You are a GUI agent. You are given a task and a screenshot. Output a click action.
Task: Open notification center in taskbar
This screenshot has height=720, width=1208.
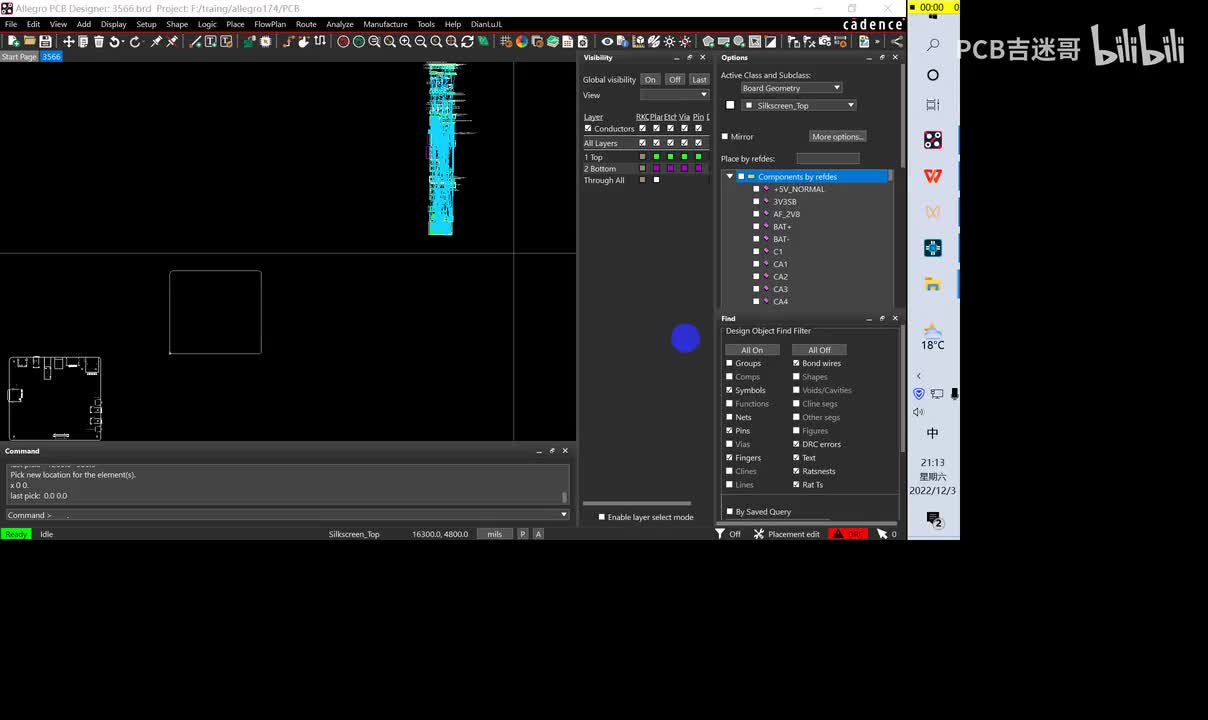(934, 519)
